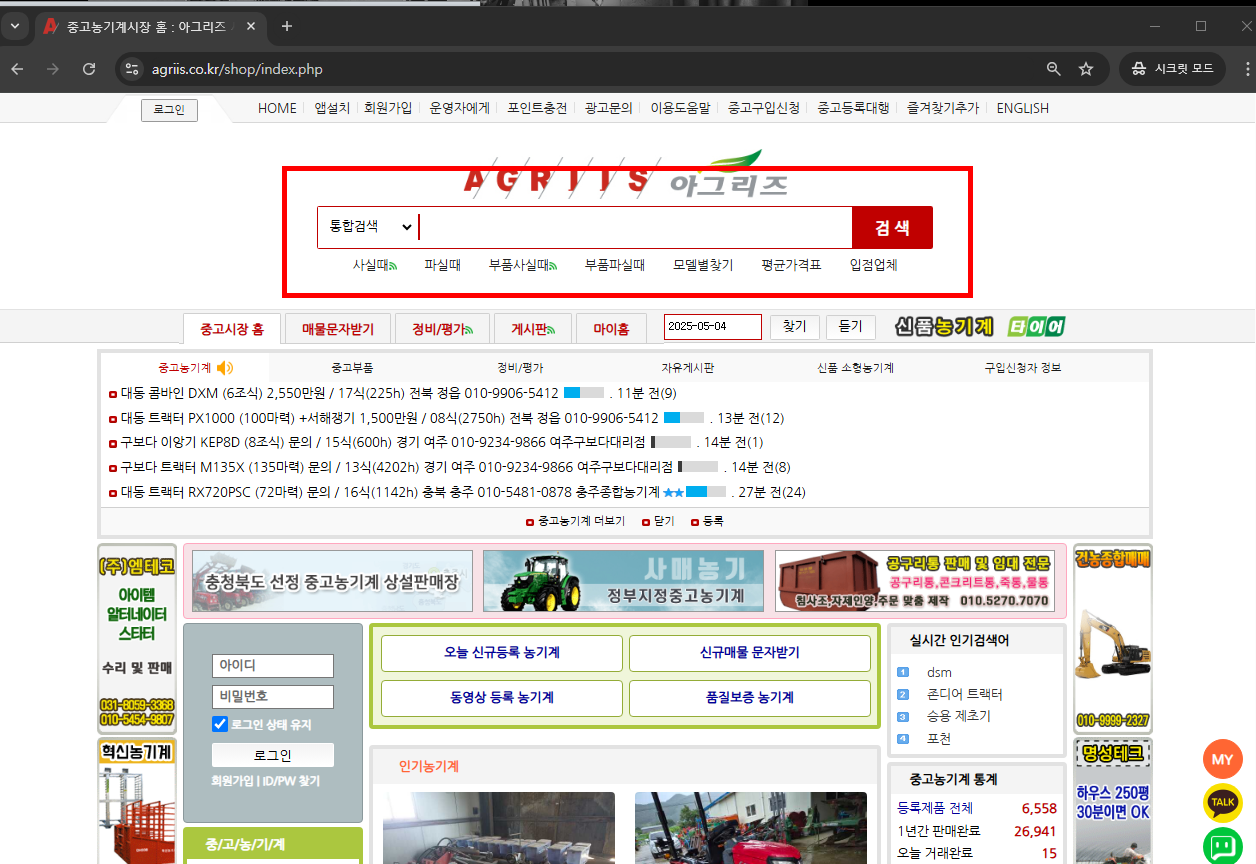Viewport: 1256px width, 864px height.
Task: Click the green chat bubble icon at bottom right
Action: coord(1222,846)
